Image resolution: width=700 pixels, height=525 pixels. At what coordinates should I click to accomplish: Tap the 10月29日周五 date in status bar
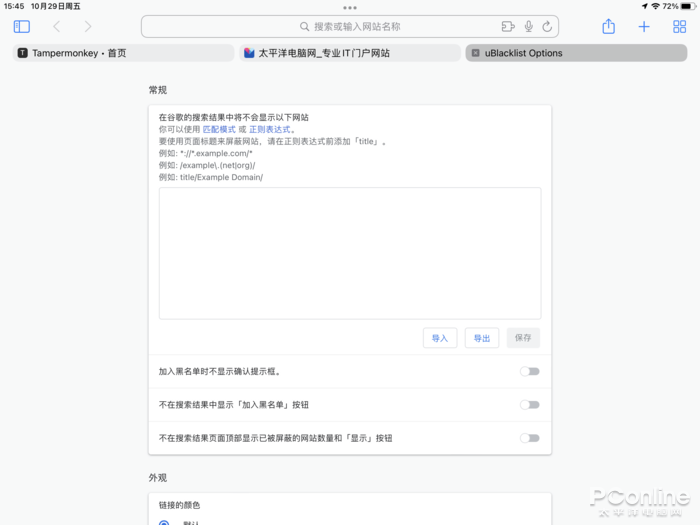click(x=56, y=6)
